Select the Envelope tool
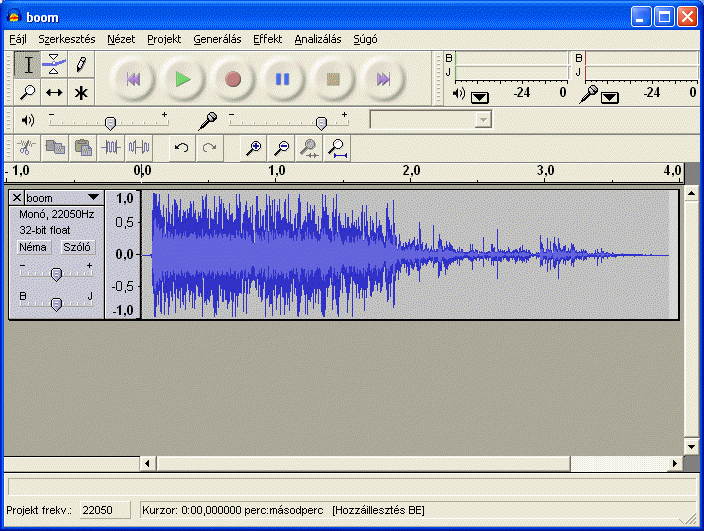Screen dimensions: 704x531 (54, 64)
